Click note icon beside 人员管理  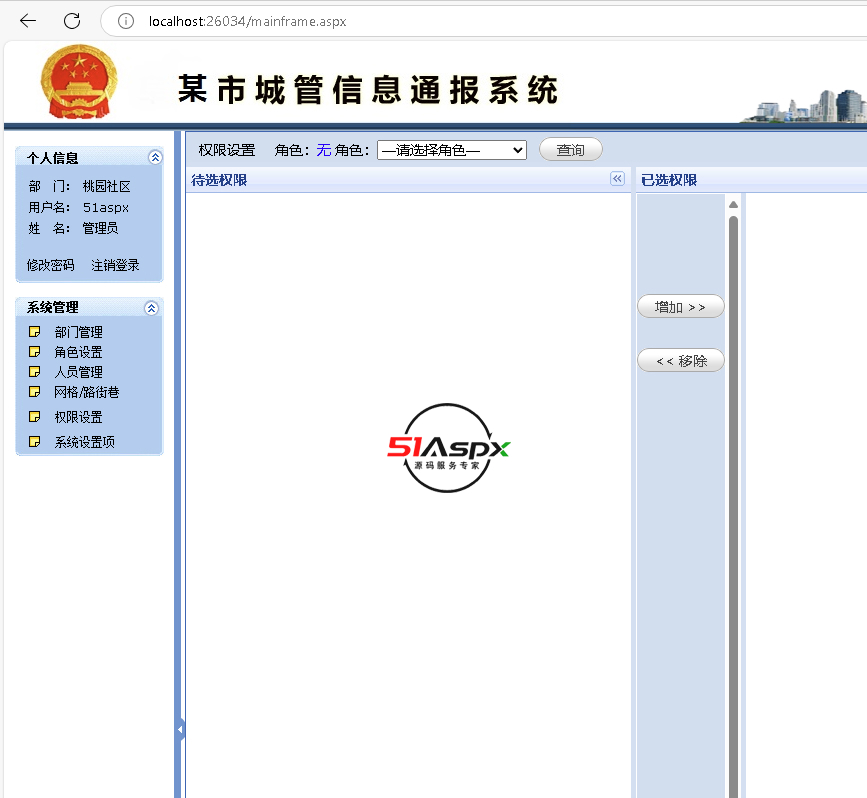point(34,371)
